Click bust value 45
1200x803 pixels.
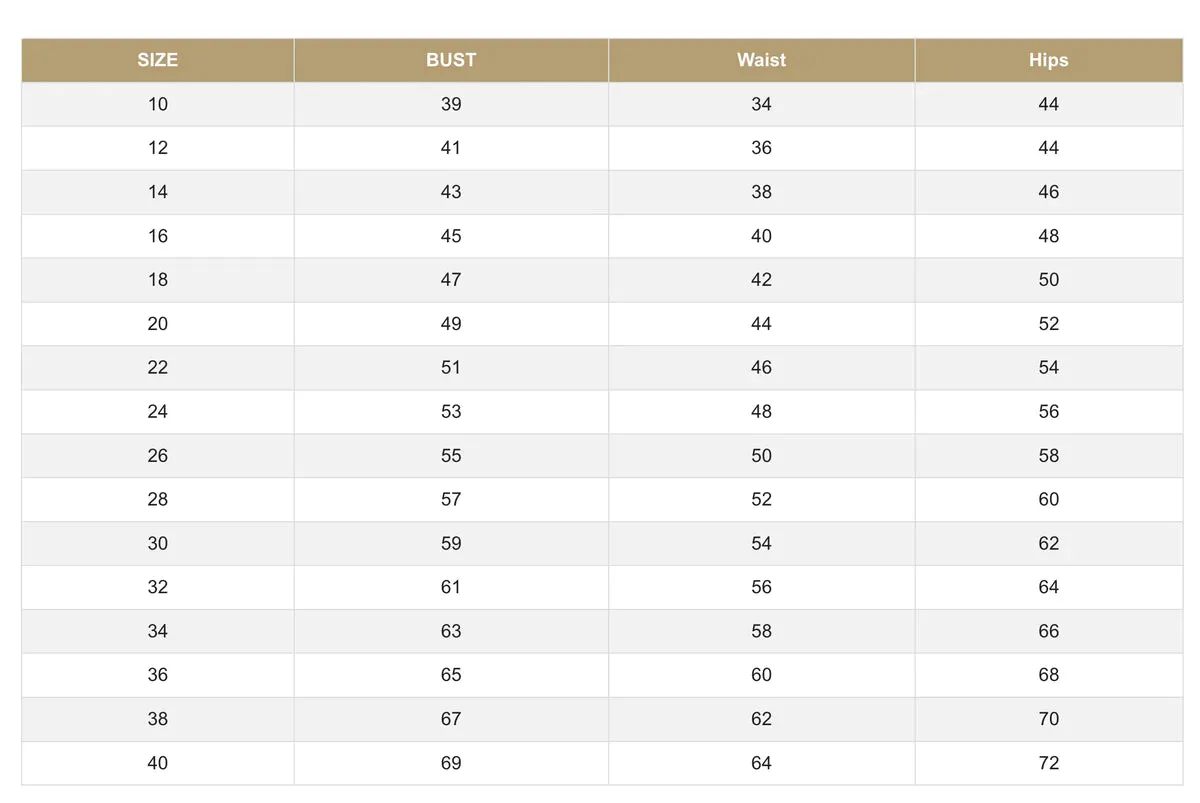[x=451, y=236]
